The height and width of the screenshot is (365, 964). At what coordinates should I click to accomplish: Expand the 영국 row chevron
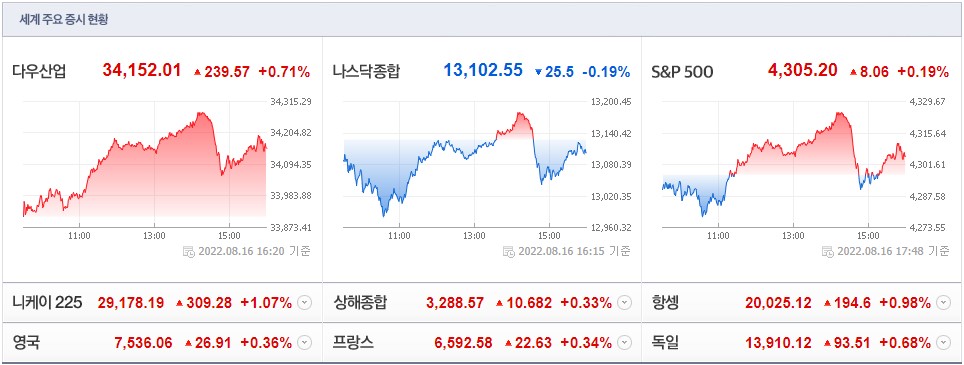point(304,343)
